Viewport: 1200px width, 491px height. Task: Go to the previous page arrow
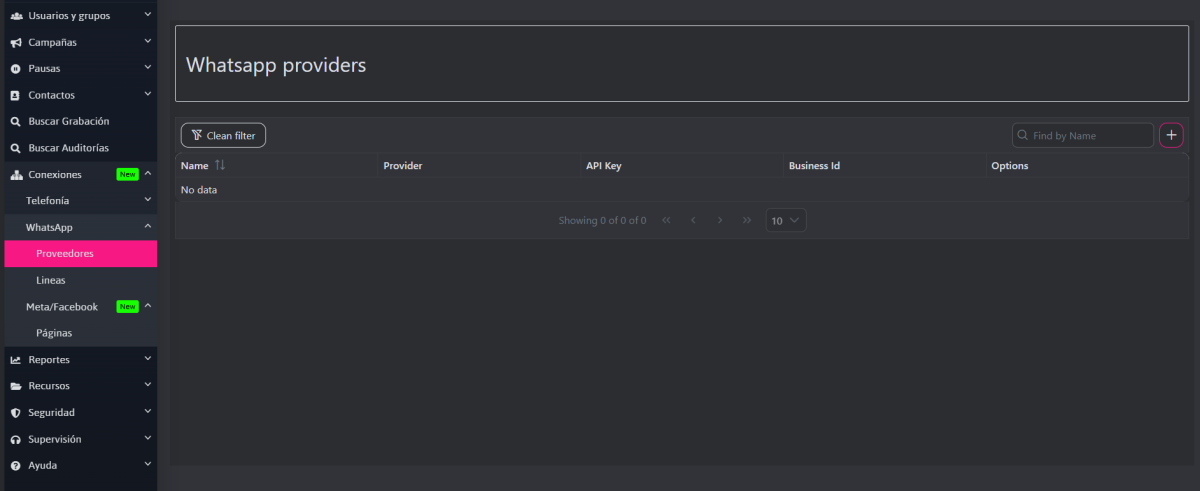tap(693, 220)
